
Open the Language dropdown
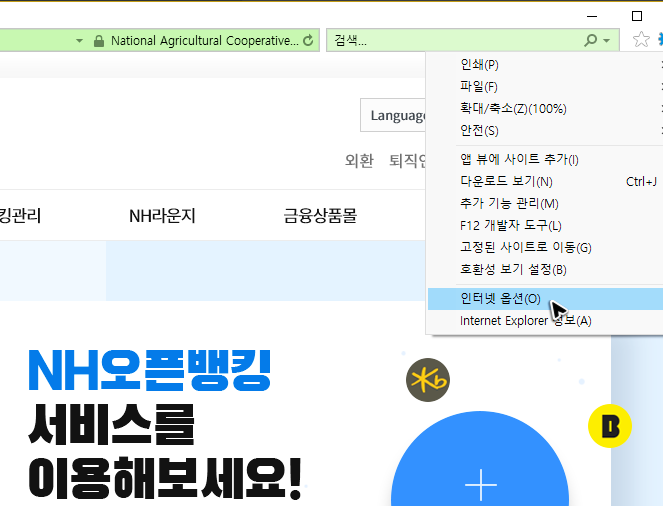[x=393, y=115]
